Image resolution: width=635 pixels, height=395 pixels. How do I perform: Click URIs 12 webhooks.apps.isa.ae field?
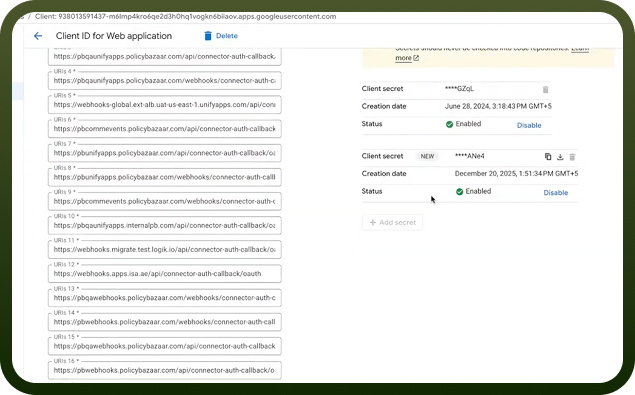click(x=164, y=274)
